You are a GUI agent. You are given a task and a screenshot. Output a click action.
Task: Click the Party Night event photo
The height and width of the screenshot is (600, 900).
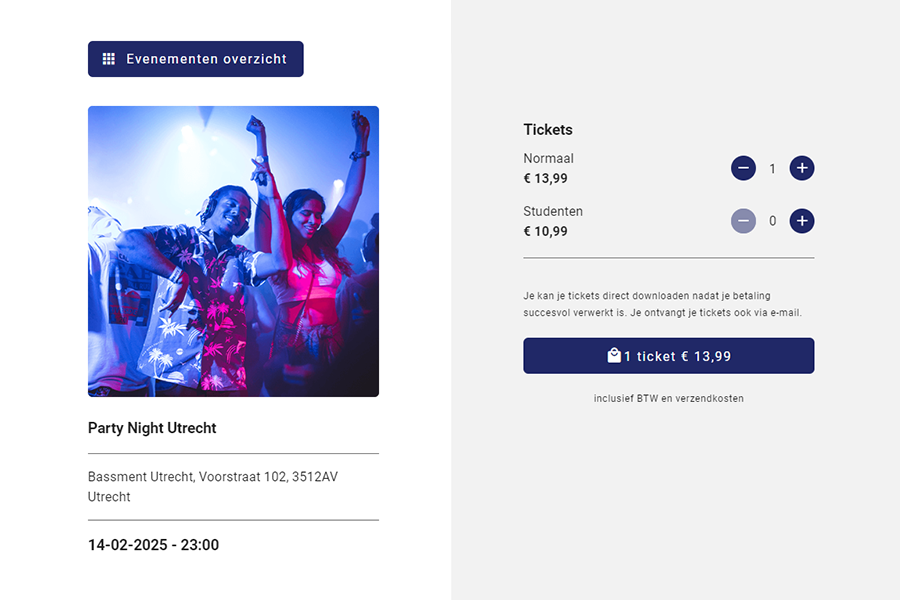point(233,251)
